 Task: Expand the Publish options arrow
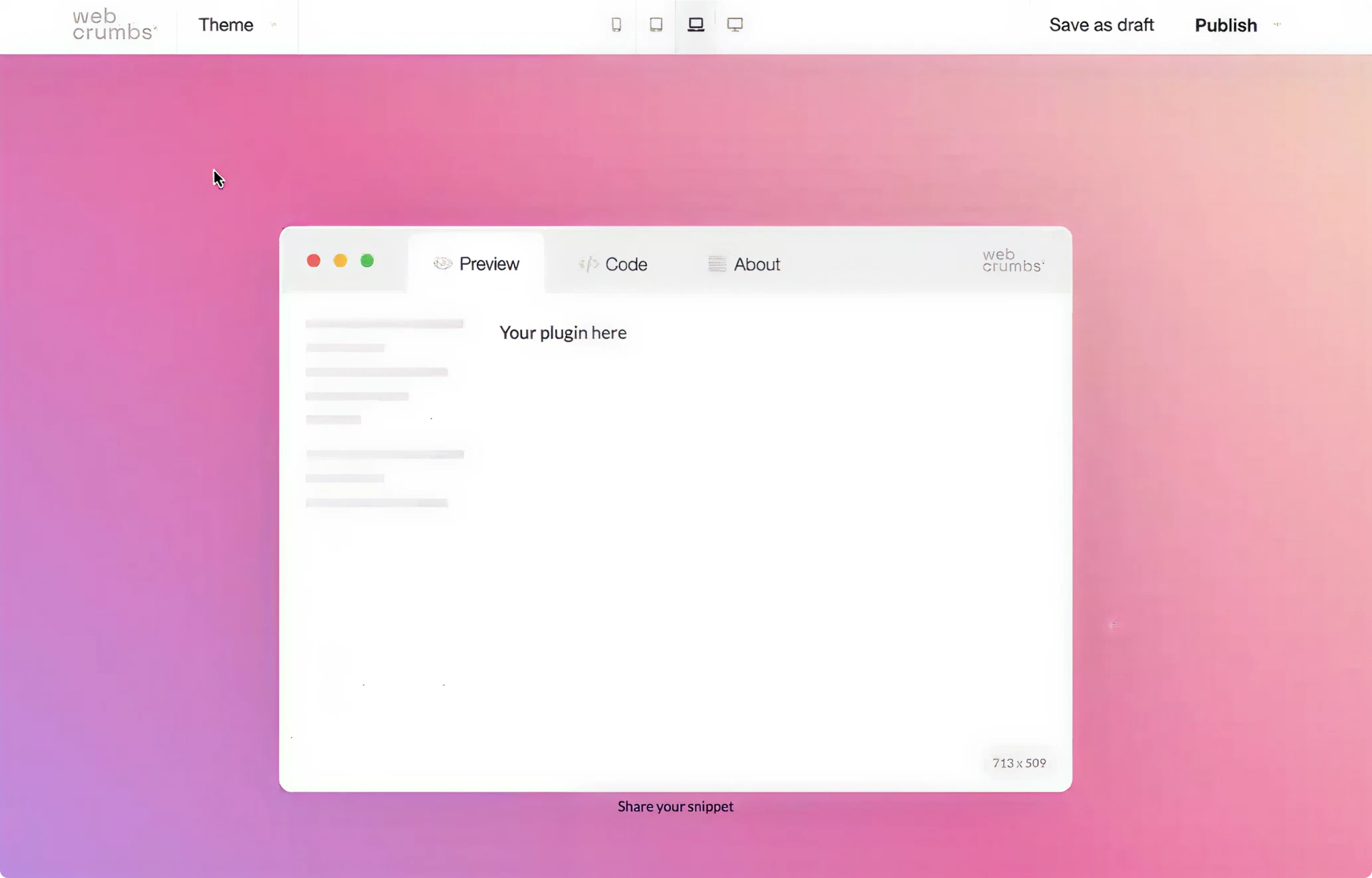1277,24
